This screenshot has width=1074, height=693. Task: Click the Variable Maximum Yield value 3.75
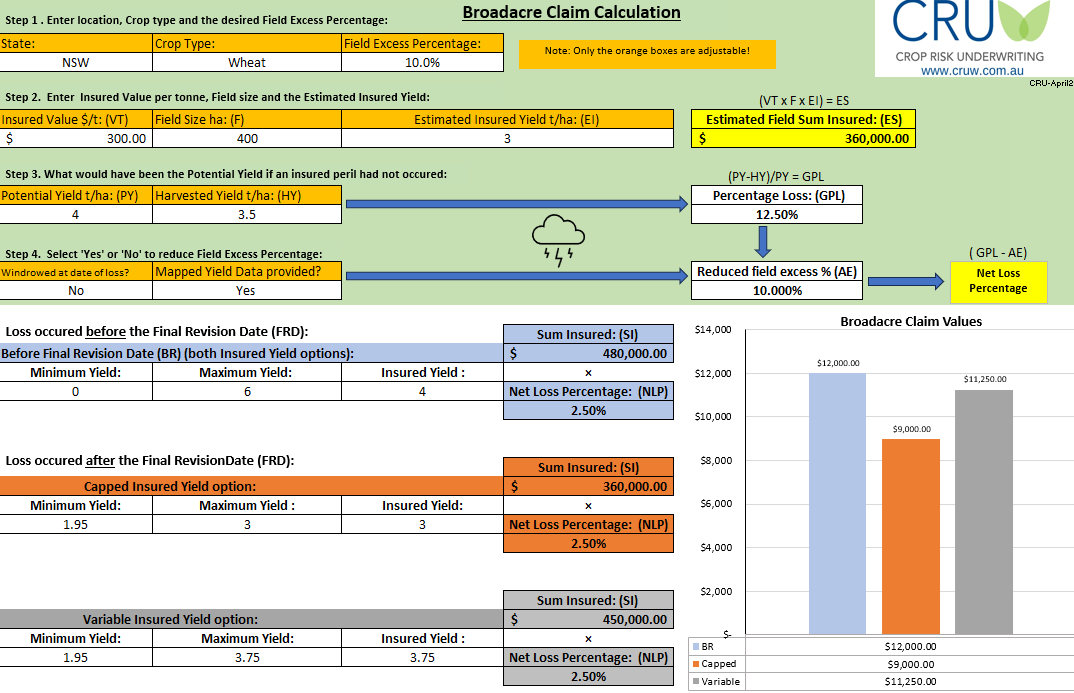pos(247,657)
